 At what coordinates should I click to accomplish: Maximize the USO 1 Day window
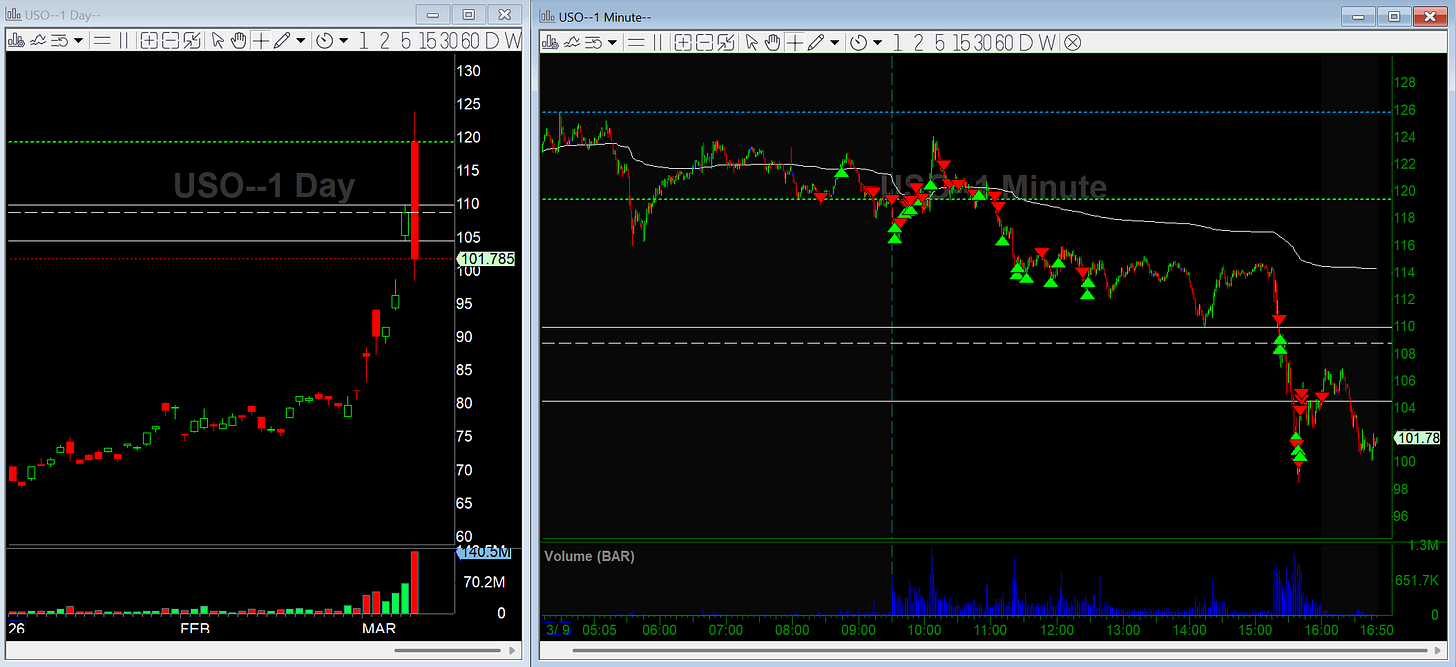[468, 15]
